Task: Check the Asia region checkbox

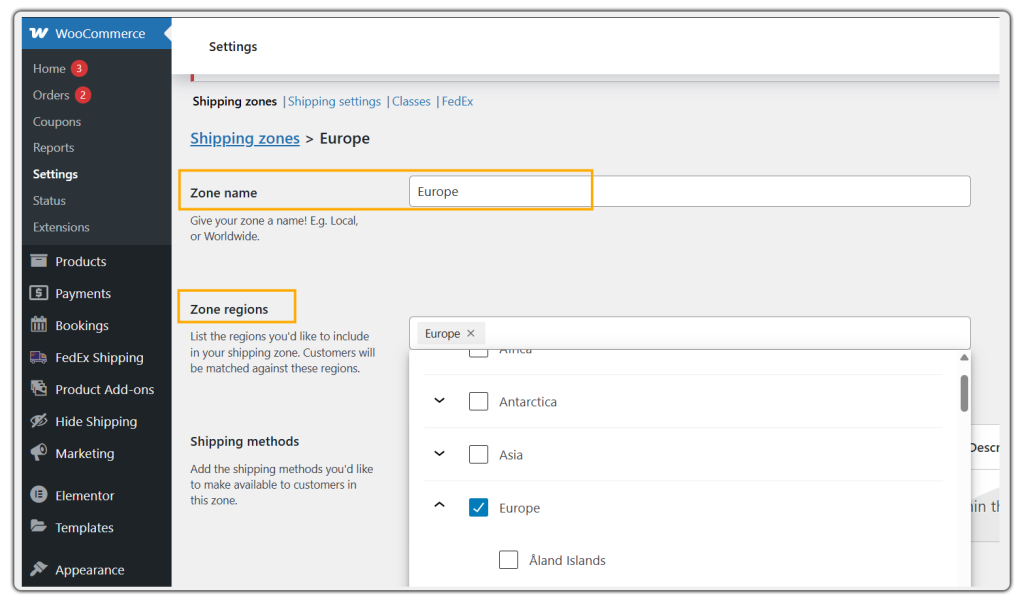Action: (x=478, y=454)
